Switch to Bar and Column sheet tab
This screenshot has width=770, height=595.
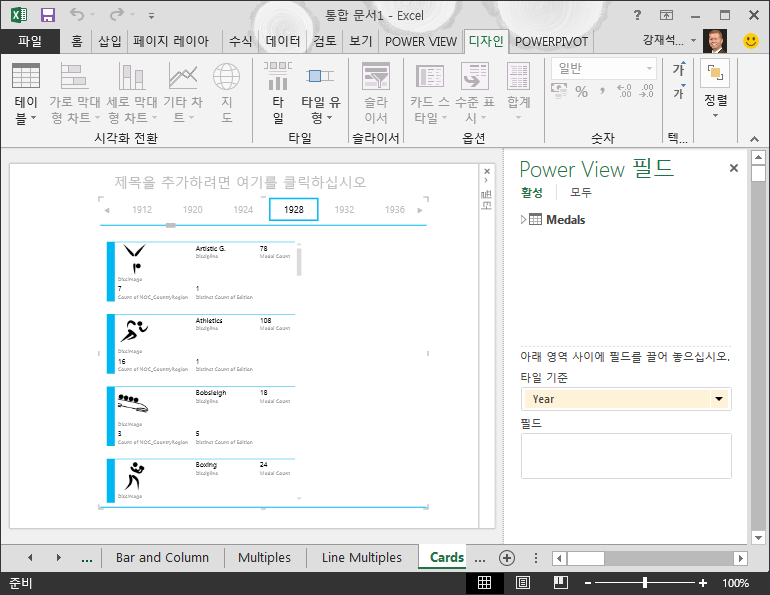(x=163, y=558)
